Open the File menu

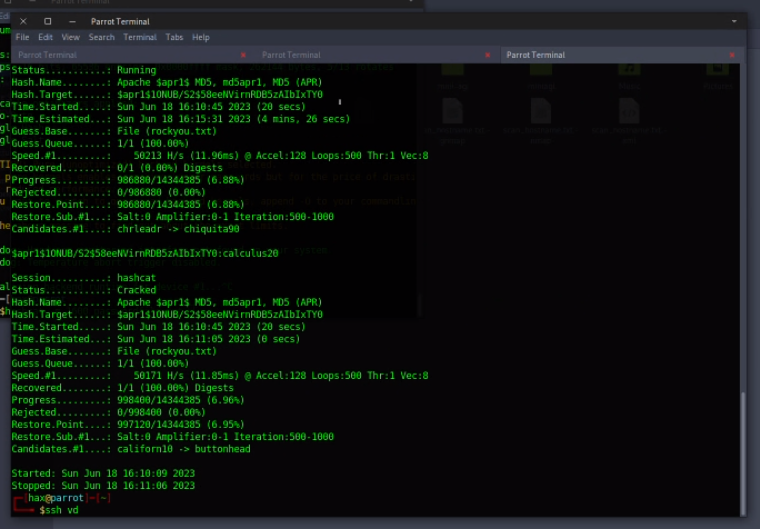tap(22, 37)
